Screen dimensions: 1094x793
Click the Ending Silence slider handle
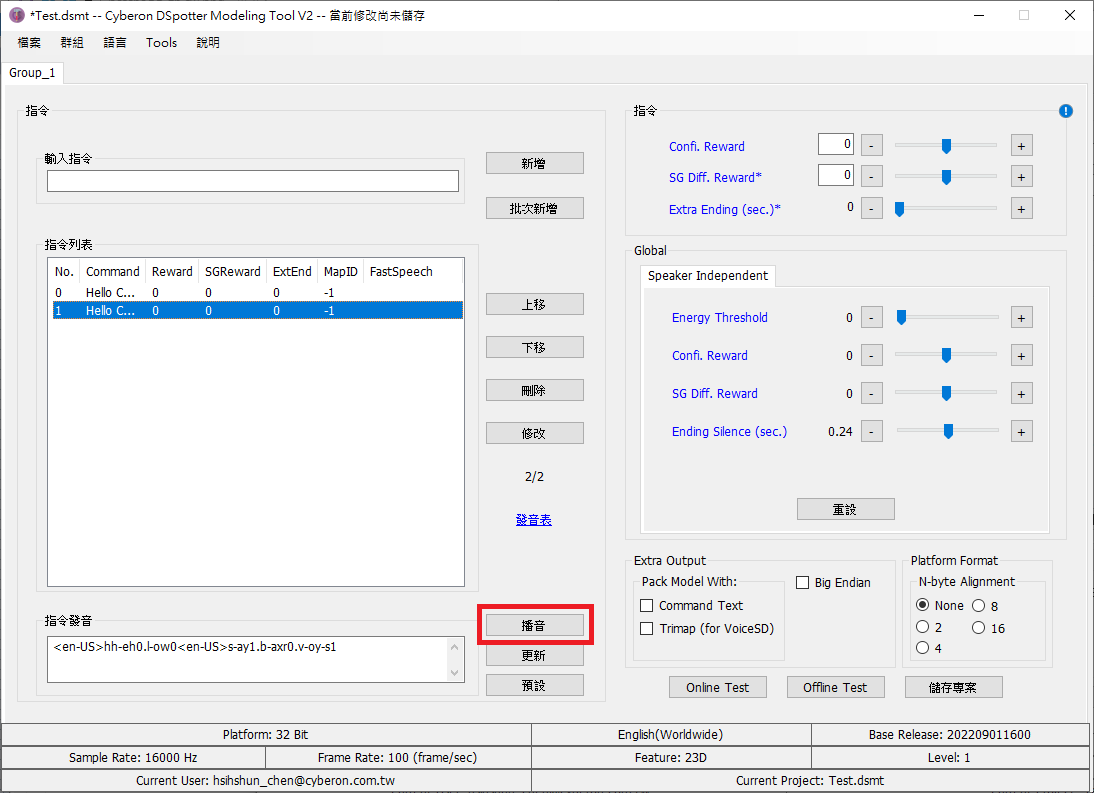[949, 431]
